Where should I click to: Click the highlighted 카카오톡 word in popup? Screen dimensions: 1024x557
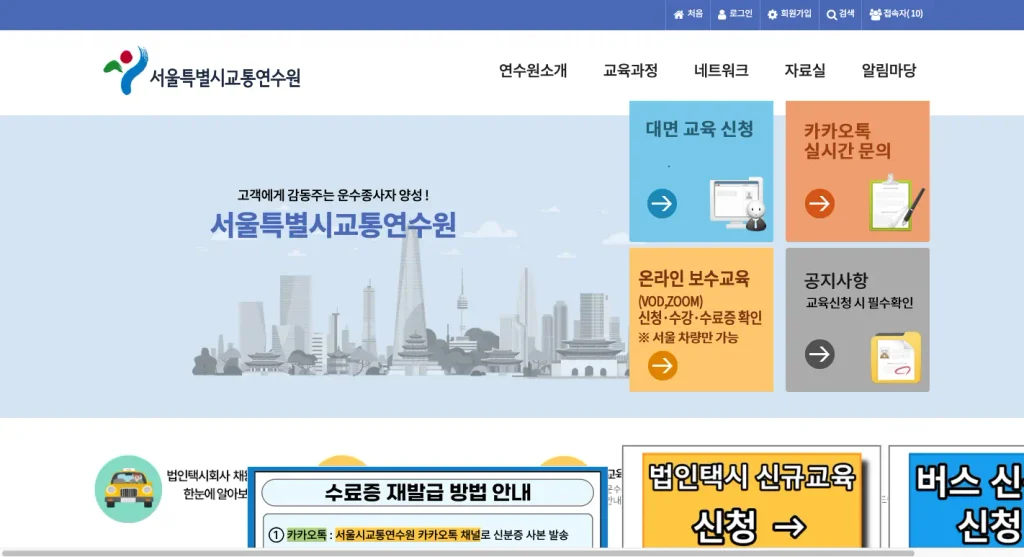point(306,535)
